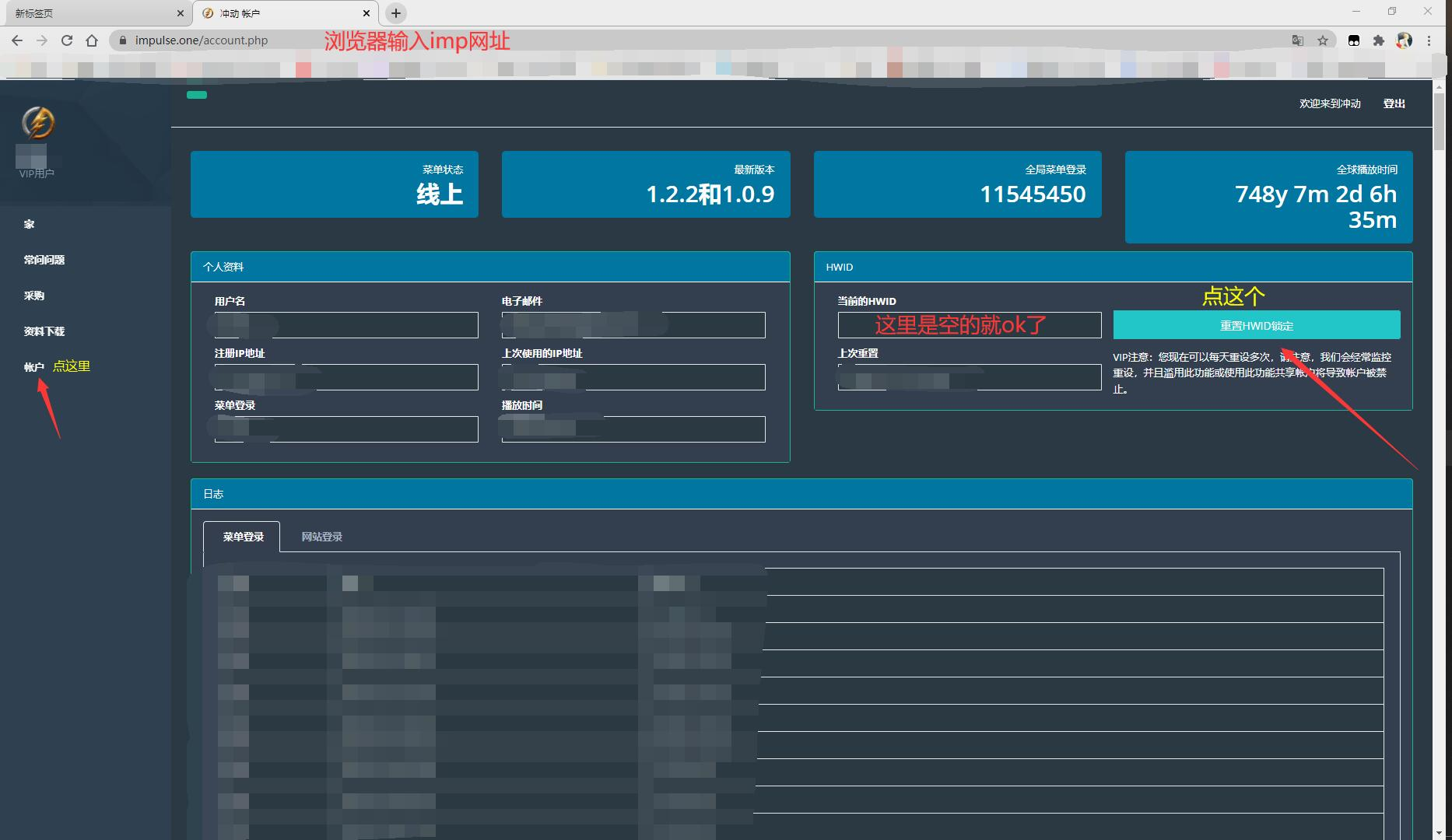Click the 上次重置 field
This screenshot has width=1452, height=840.
[x=970, y=377]
